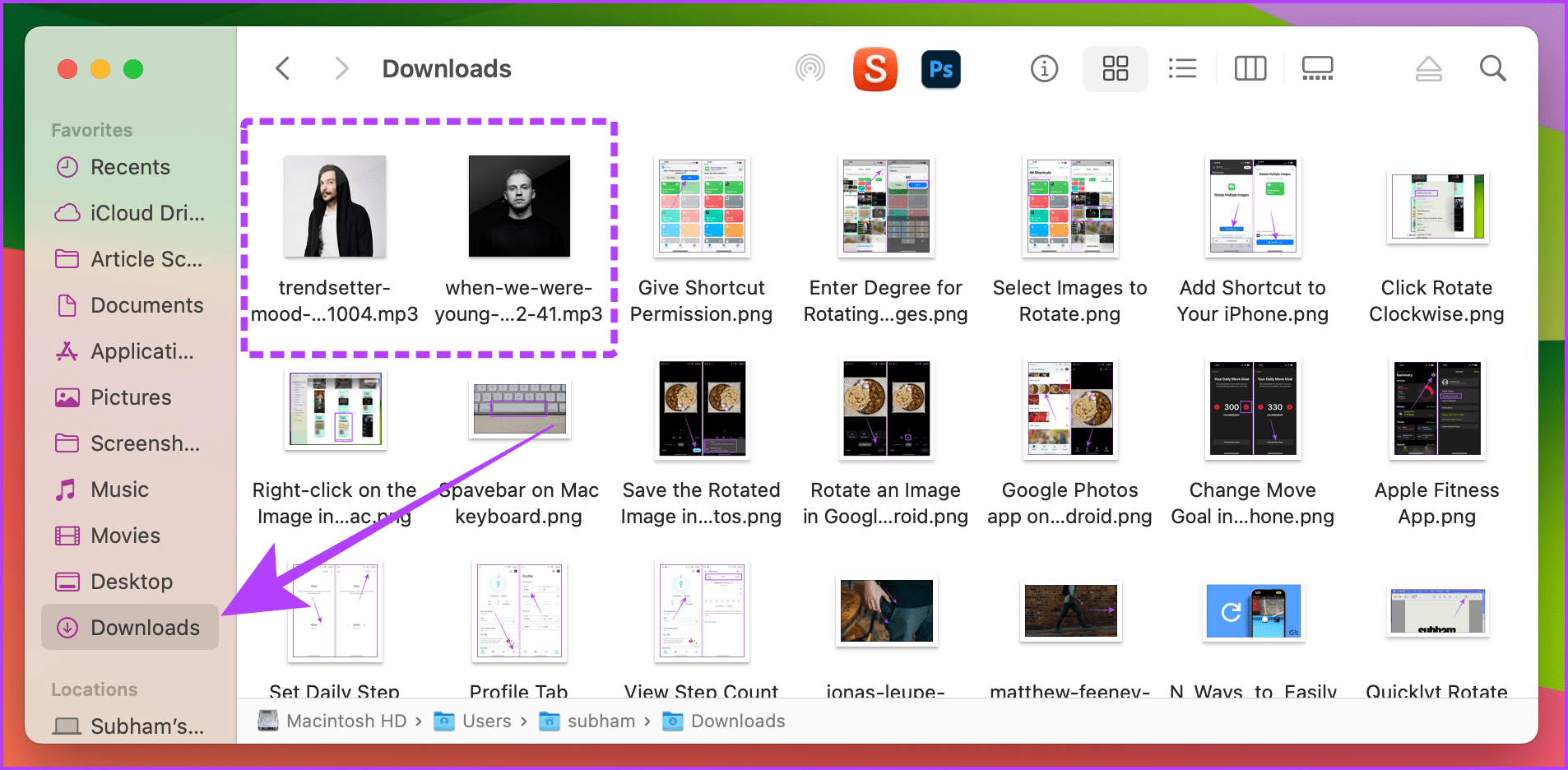Switch to column view
The image size is (1568, 770).
point(1250,69)
